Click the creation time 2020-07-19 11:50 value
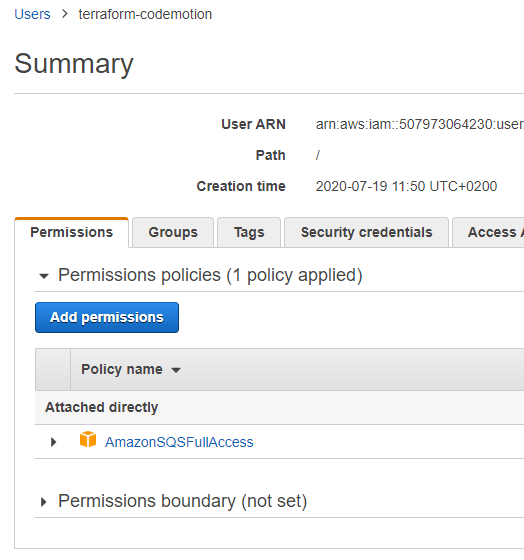The height and width of the screenshot is (560, 524). tap(406, 186)
